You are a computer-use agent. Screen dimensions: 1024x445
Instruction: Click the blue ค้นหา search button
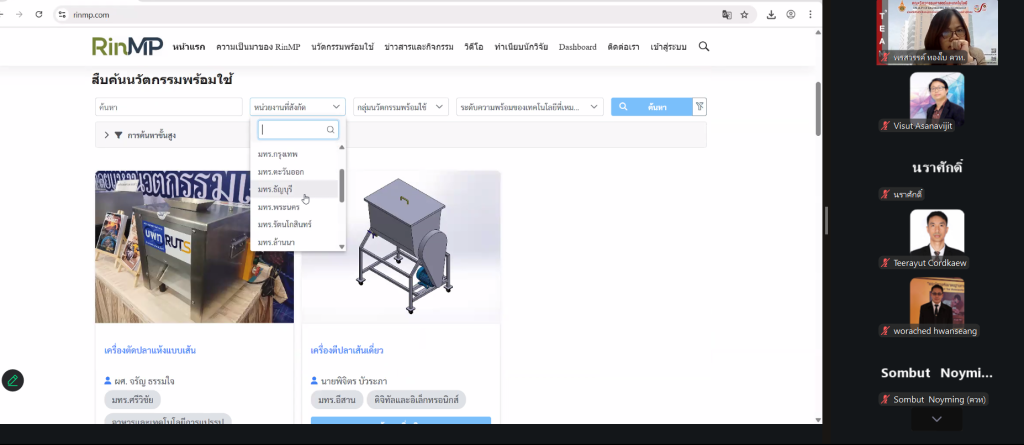pos(650,107)
